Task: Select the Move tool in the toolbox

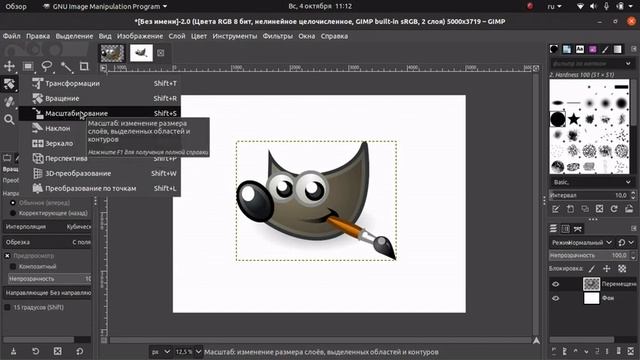Action: (x=9, y=67)
